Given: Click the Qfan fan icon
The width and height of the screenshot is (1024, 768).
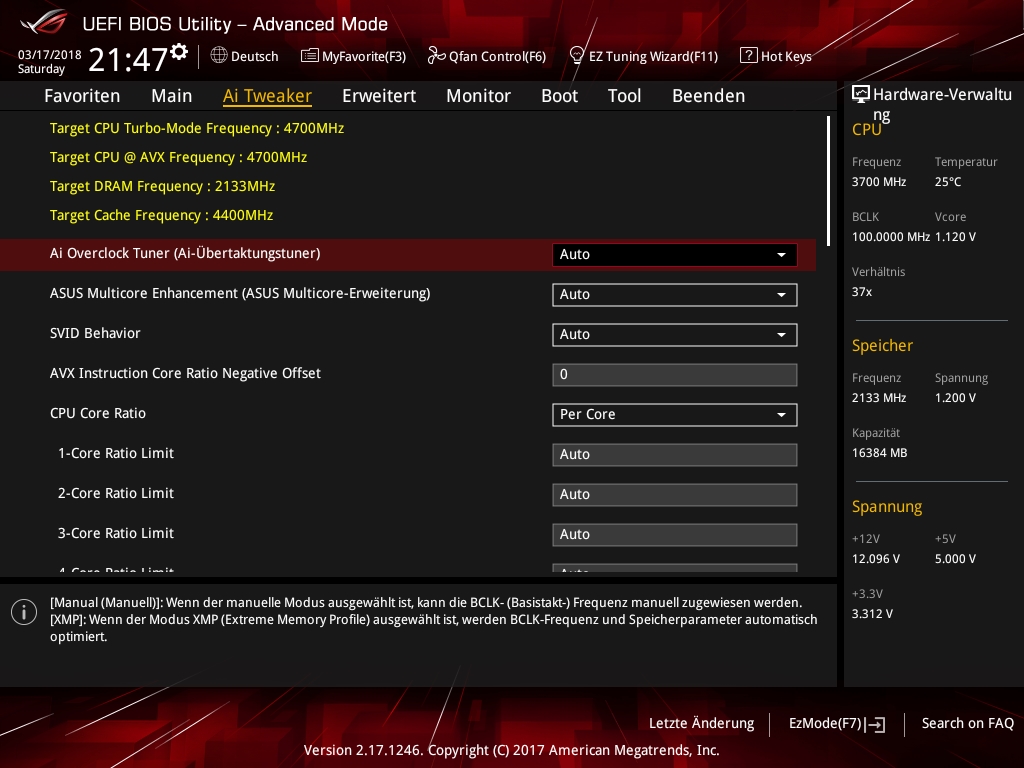Looking at the screenshot, I should pyautogui.click(x=436, y=56).
